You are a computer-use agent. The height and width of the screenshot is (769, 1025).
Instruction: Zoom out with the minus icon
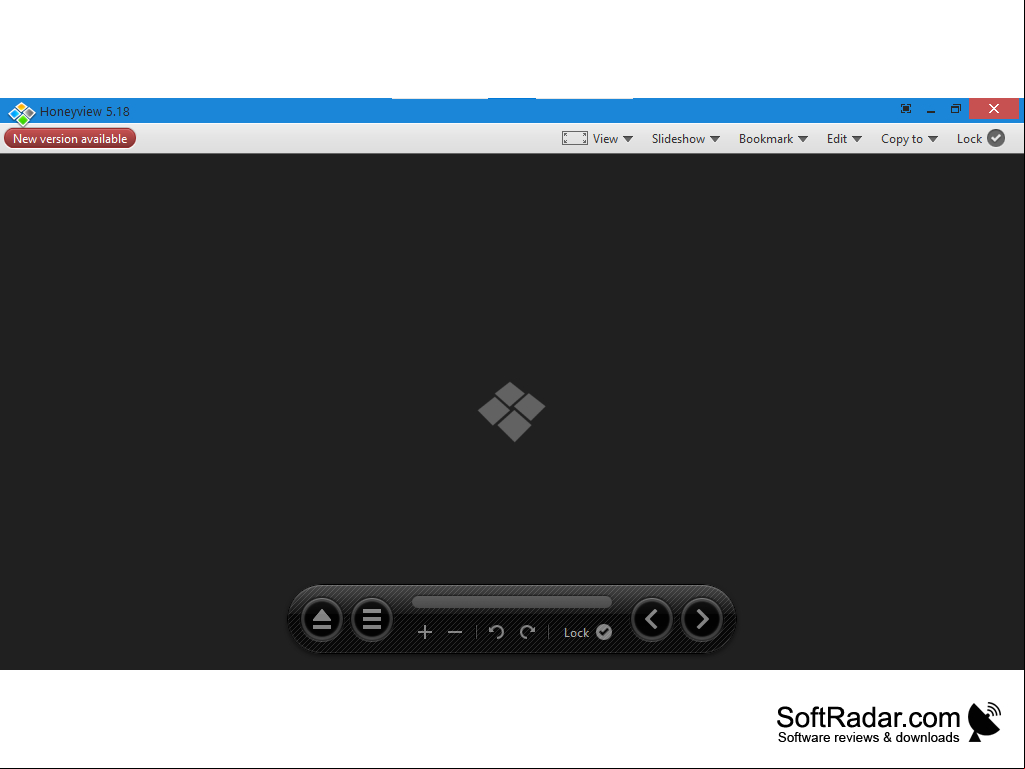point(455,632)
